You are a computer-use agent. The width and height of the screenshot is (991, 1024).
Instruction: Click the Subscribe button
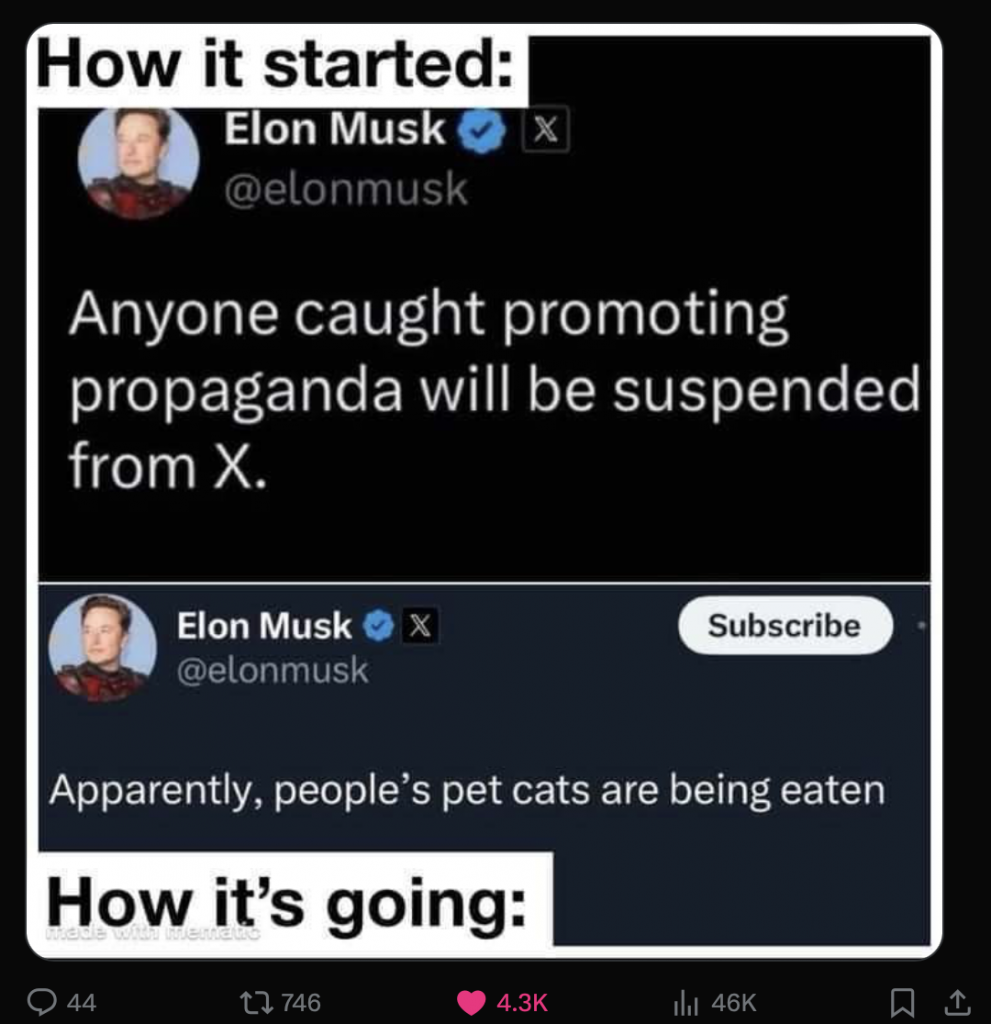point(785,625)
